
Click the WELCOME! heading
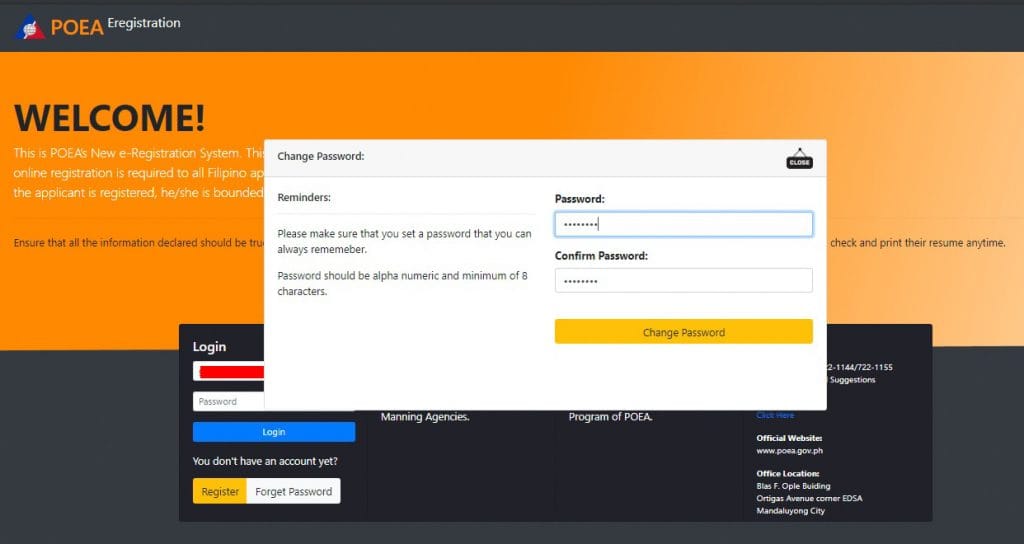coord(110,118)
